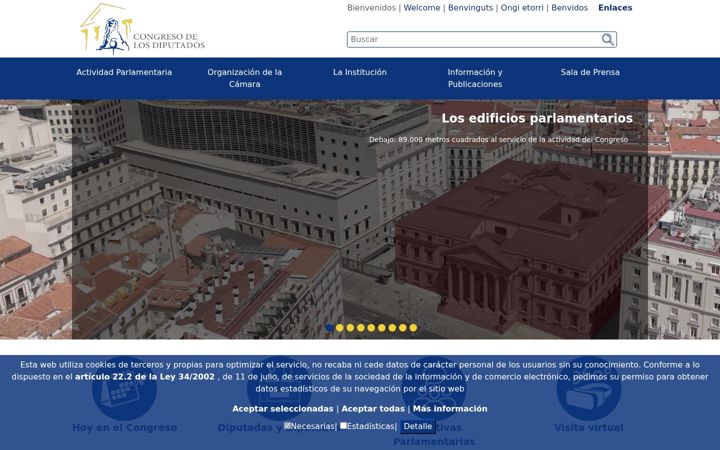Screen dimensions: 720x450
Task: Open the Visita virtual headset icon
Action: [x=589, y=388]
